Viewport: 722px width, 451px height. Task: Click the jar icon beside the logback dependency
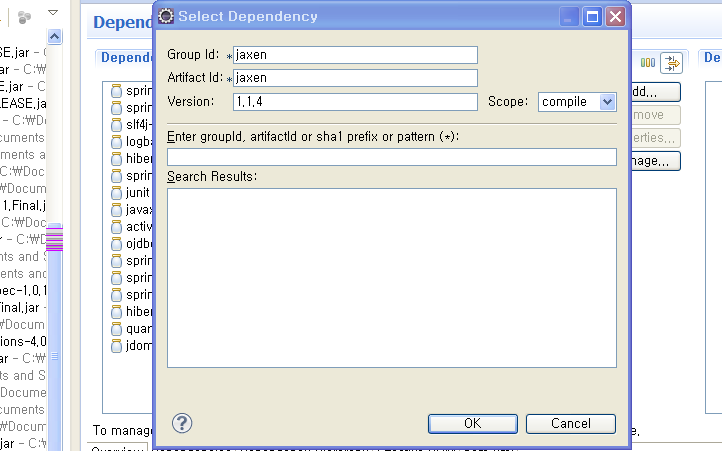coord(116,142)
